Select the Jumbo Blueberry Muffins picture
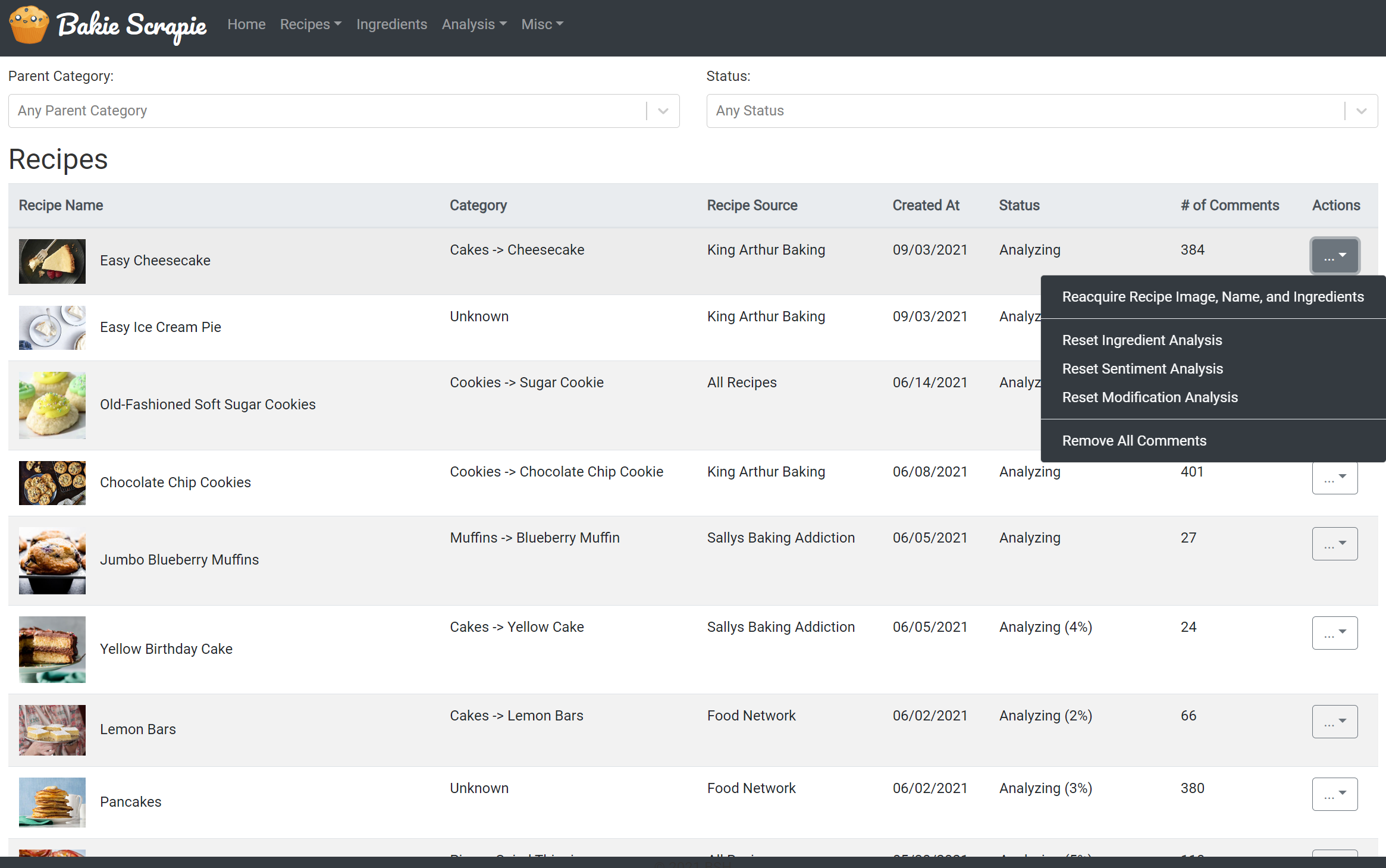The width and height of the screenshot is (1386, 868). [x=52, y=560]
